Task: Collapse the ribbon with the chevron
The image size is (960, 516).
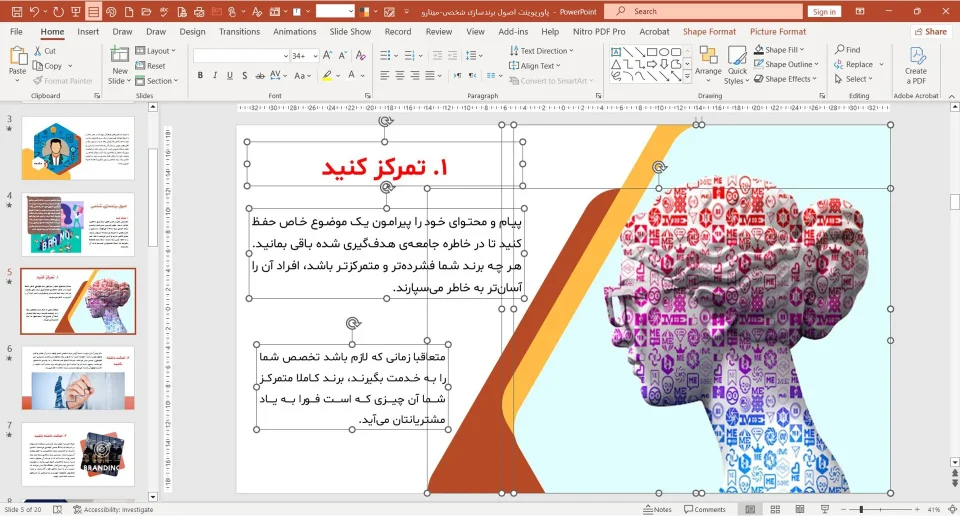Action: tap(951, 96)
